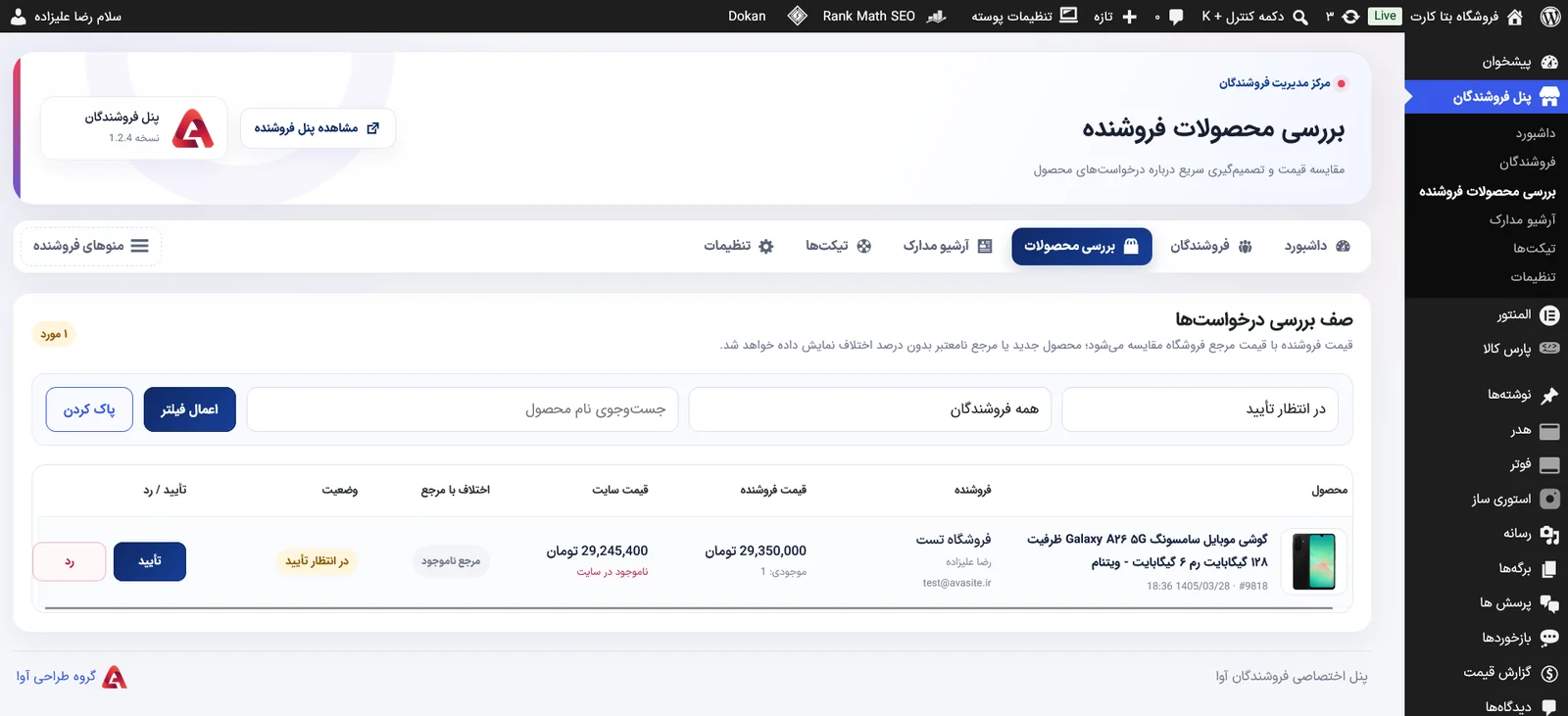Select بررسی محصولات فروشنده sidebar submenu
This screenshot has height=716, width=1568.
tap(1487, 191)
